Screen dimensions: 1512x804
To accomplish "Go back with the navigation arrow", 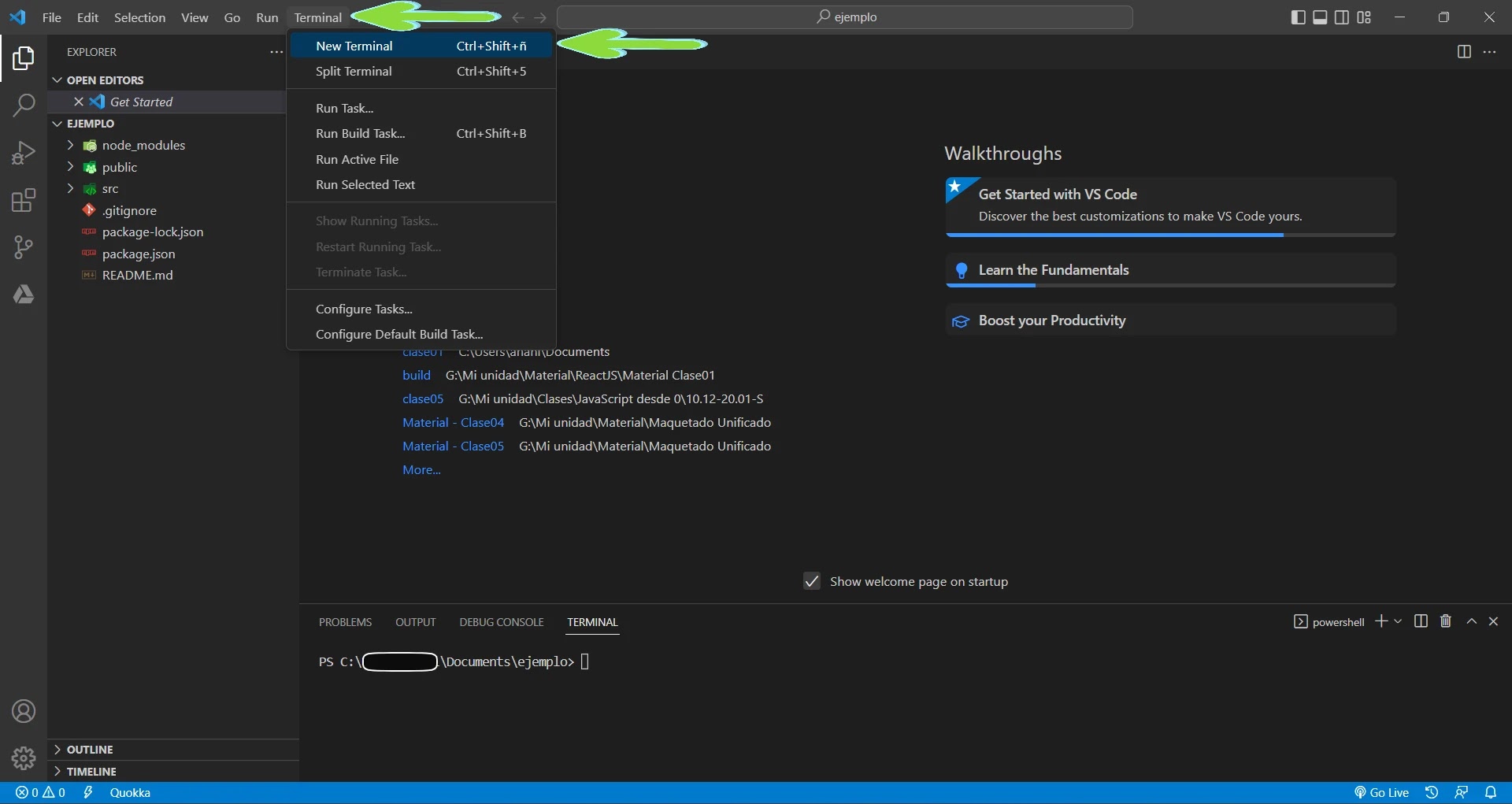I will (x=518, y=17).
